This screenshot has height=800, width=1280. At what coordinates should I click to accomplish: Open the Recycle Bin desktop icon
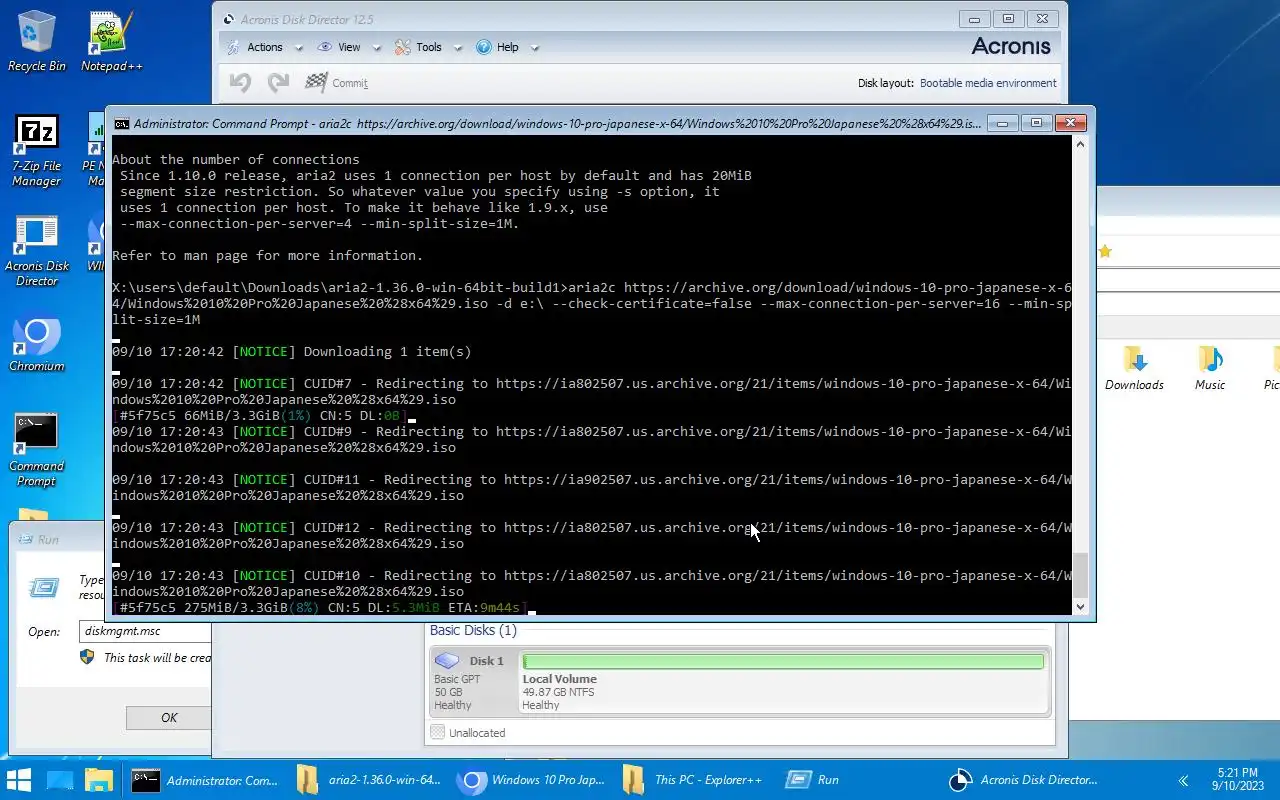click(37, 41)
